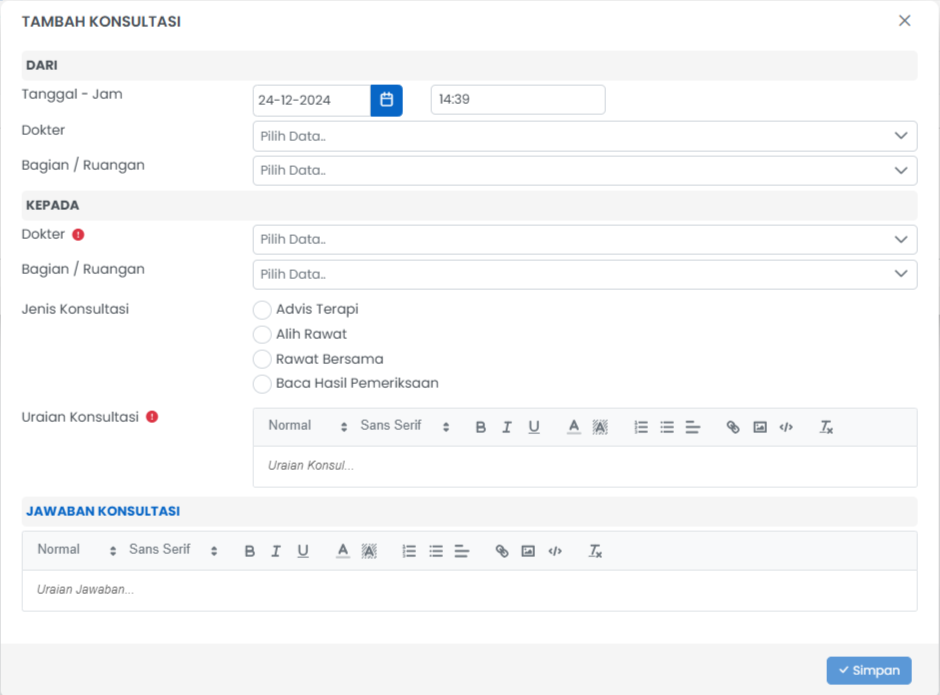Insert code block in Jawaban Konsultasi editor
Image resolution: width=940 pixels, height=695 pixels.
coord(555,551)
